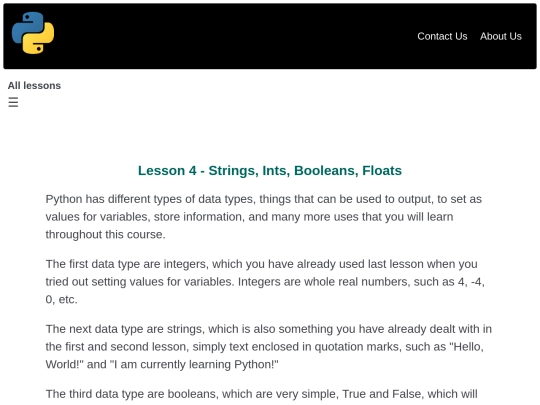Click the Python logo in the header
Viewport: 540px width, 405px height.
pos(33,33)
